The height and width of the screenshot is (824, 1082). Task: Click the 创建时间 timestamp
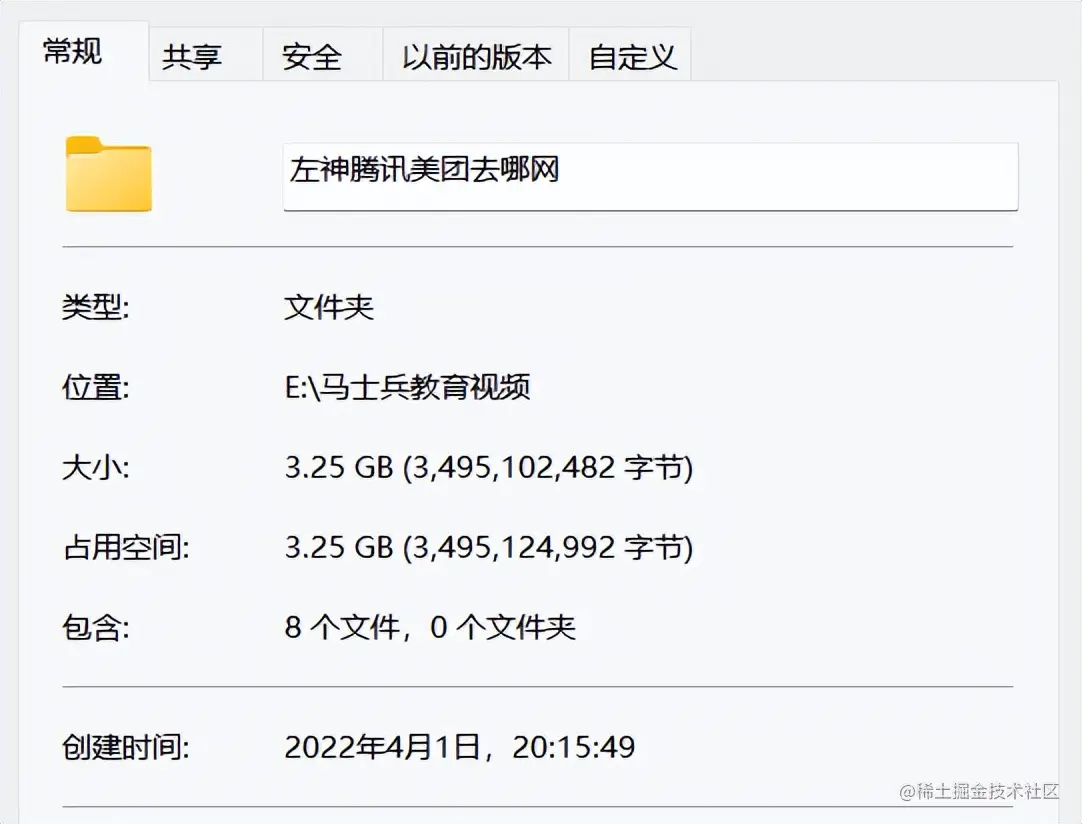coord(458,747)
